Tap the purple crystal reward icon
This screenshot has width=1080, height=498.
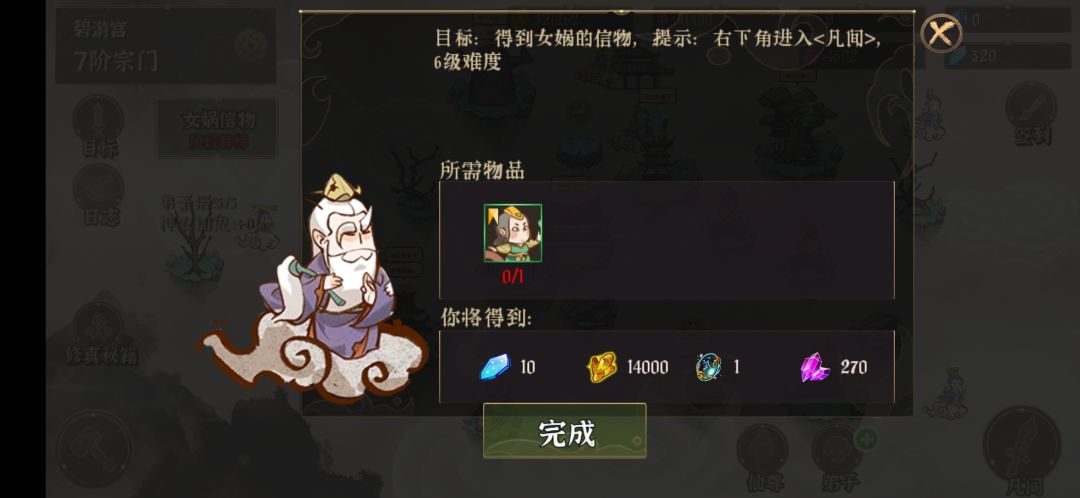(x=815, y=367)
